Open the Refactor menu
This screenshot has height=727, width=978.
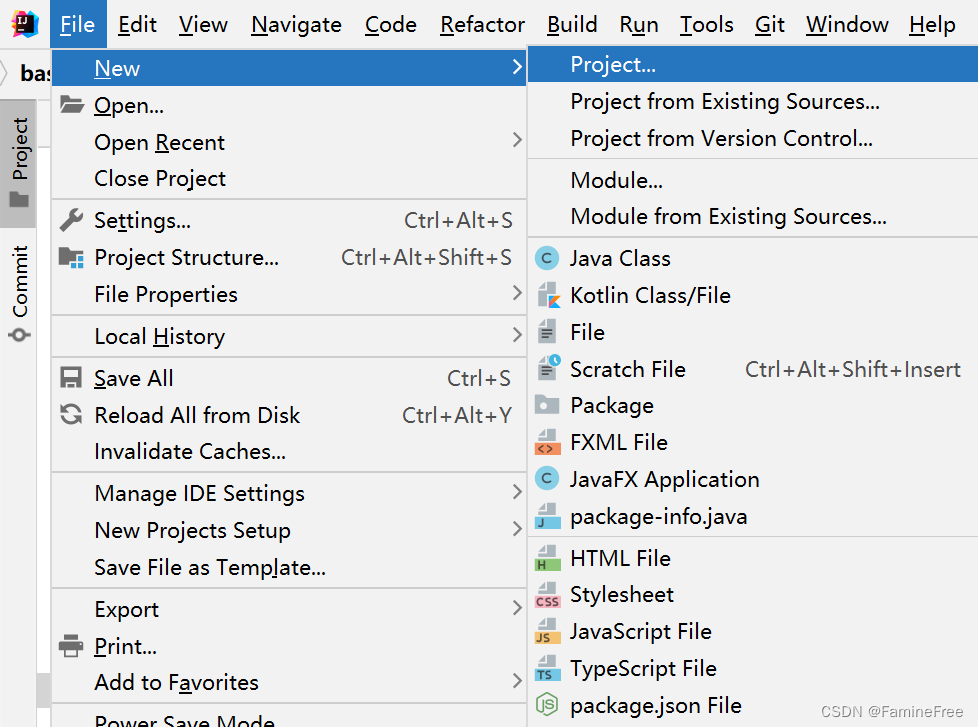point(482,24)
